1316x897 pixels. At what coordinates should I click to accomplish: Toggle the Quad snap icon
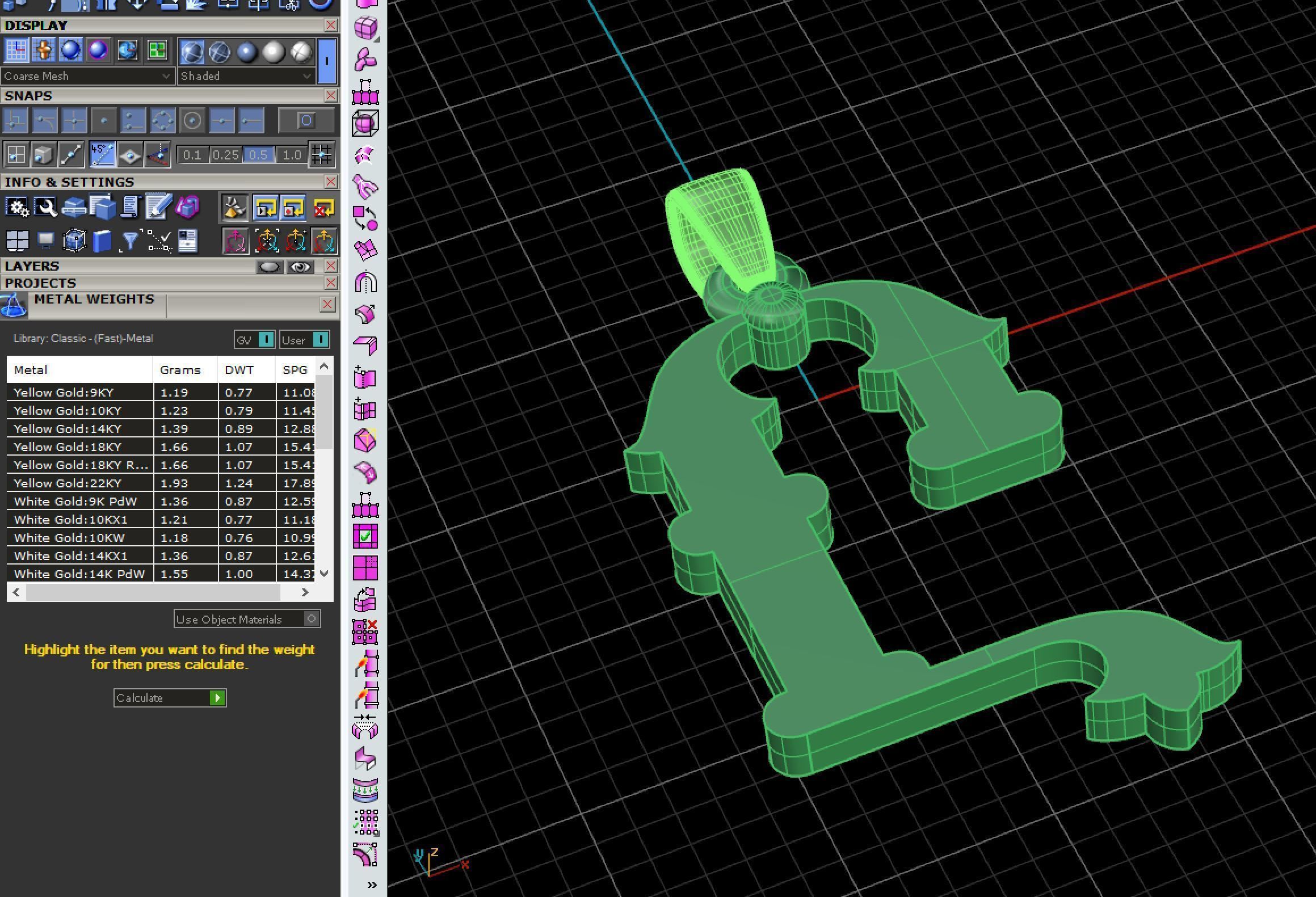[x=163, y=121]
